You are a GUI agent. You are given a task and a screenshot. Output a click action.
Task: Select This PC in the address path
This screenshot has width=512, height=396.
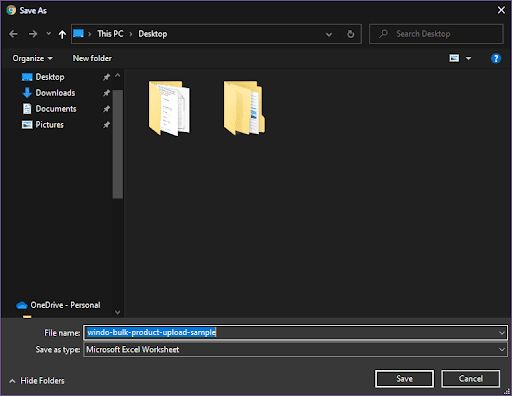(110, 34)
